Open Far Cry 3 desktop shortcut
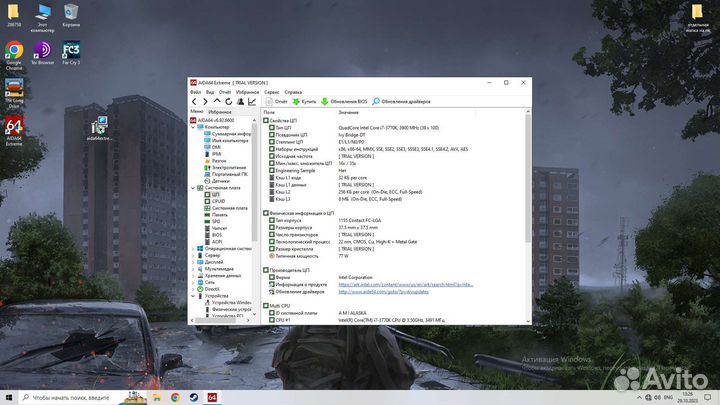720x405 pixels. (x=71, y=53)
